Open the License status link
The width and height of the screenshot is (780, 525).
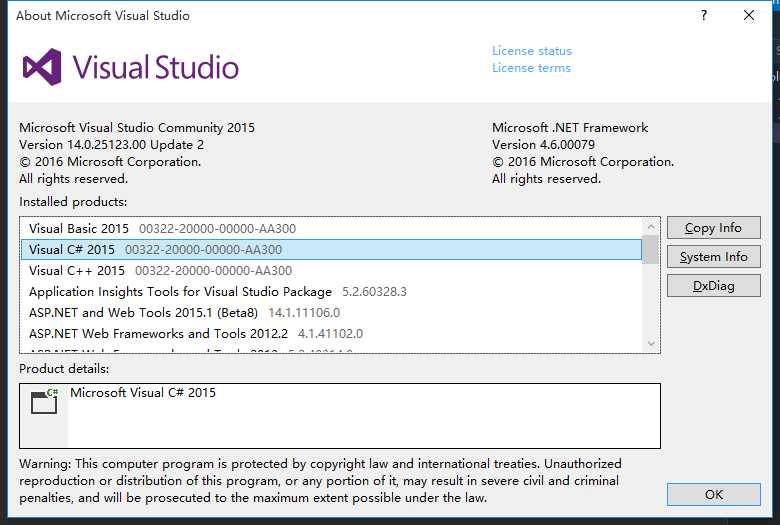point(532,51)
